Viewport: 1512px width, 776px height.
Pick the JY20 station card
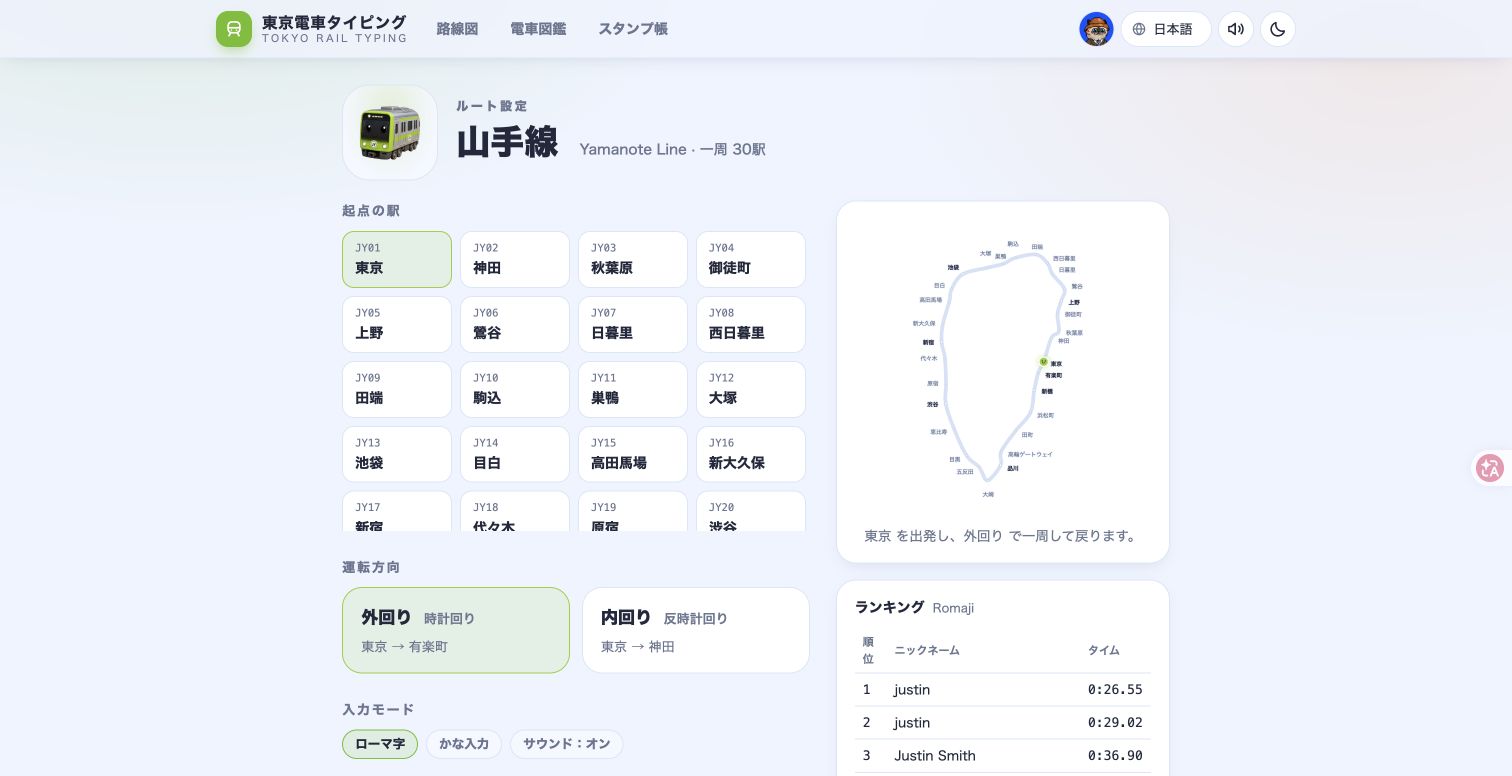[x=751, y=511]
